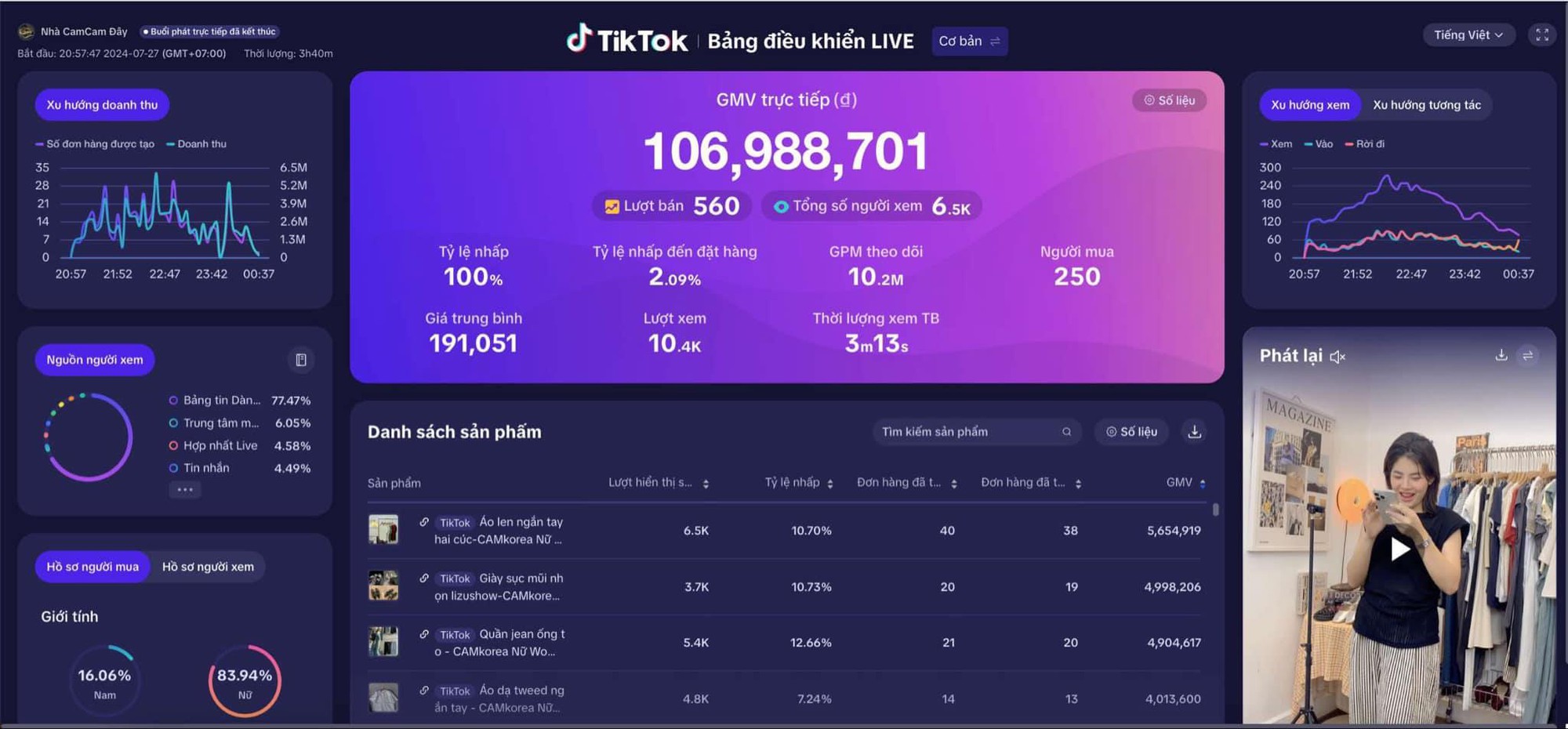Open Quần jean product thumbnail
Viewport: 1568px width, 729px height.
pos(383,642)
